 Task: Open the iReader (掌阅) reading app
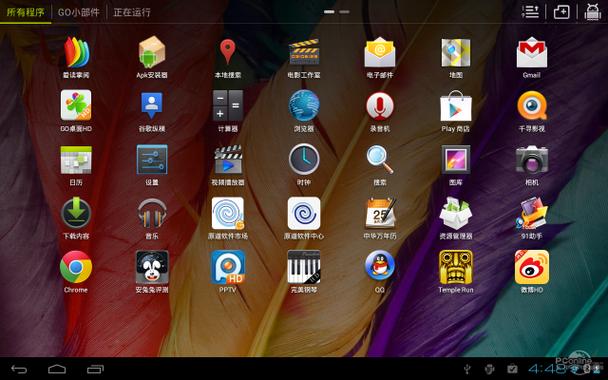point(76,53)
